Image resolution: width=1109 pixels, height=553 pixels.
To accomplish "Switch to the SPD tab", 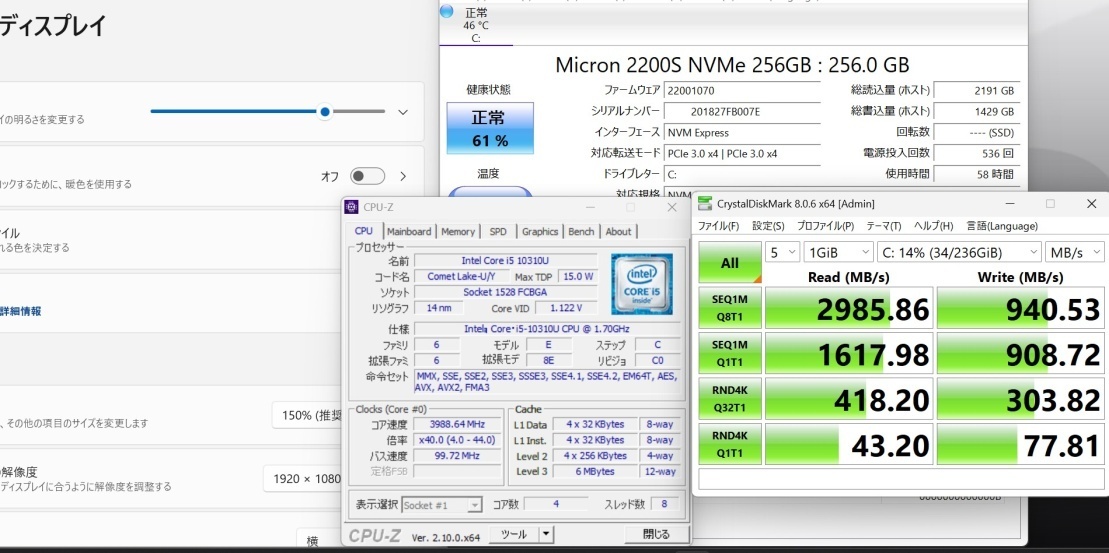I will (498, 231).
